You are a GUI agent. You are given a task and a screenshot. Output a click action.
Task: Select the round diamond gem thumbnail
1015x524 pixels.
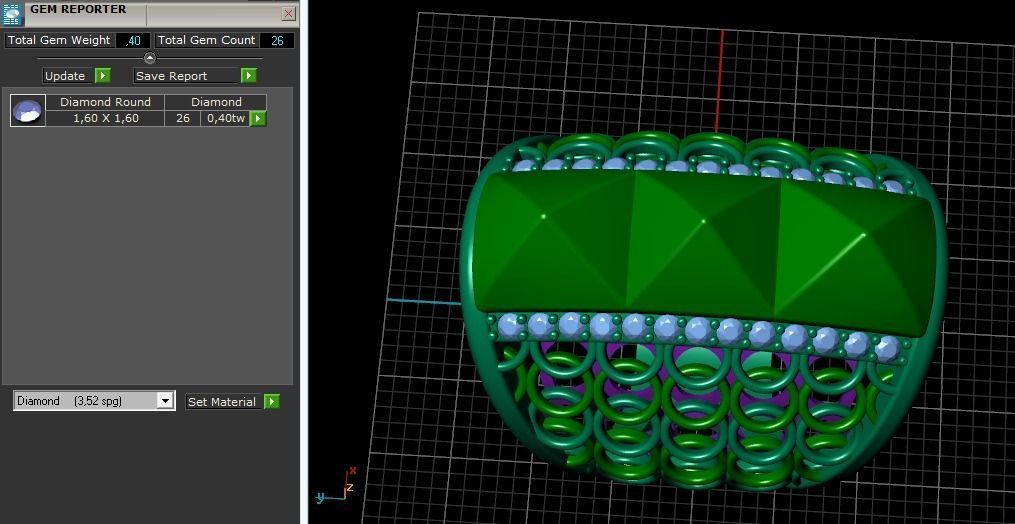[28, 110]
